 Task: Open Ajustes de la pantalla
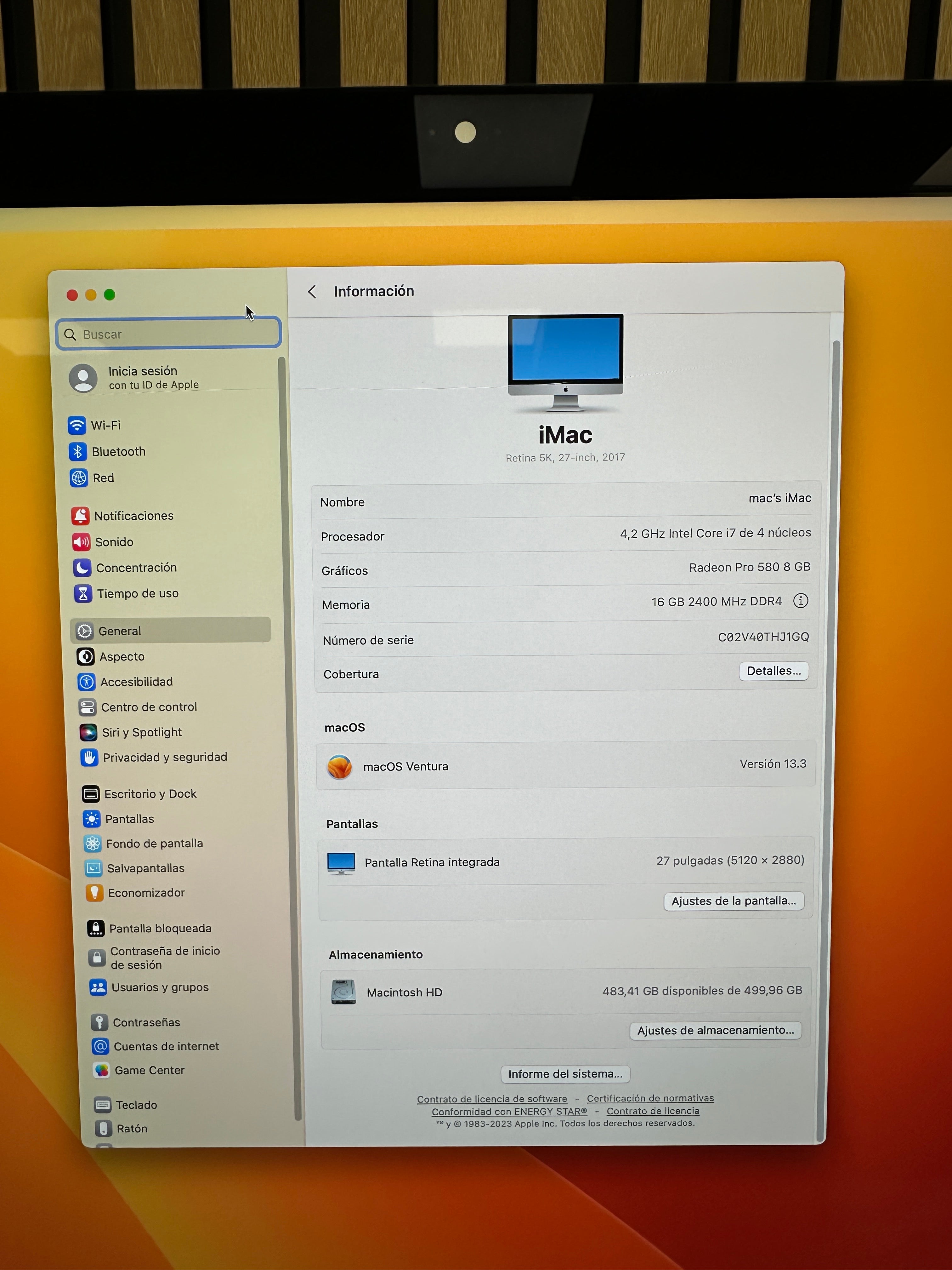click(x=734, y=901)
